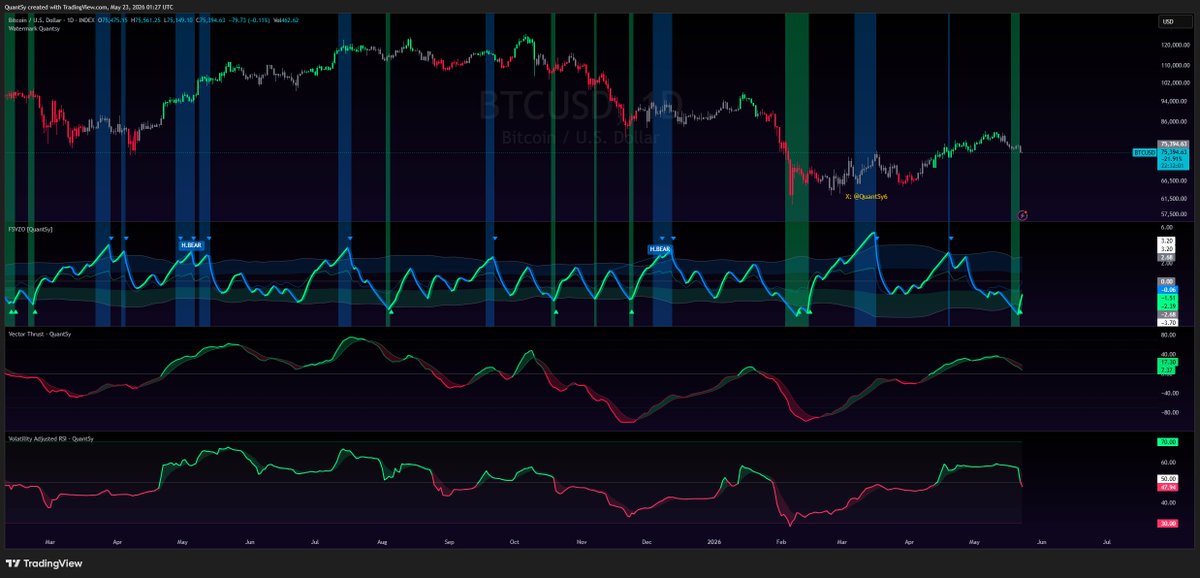Click the 2026 label on the time axis
This screenshot has height=578, width=1200.
tap(714, 540)
